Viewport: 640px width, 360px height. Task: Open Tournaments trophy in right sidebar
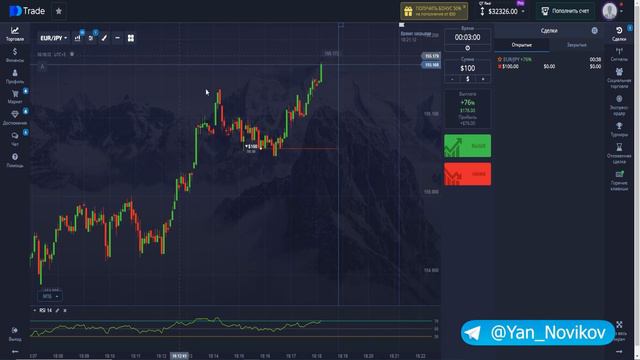(619, 129)
